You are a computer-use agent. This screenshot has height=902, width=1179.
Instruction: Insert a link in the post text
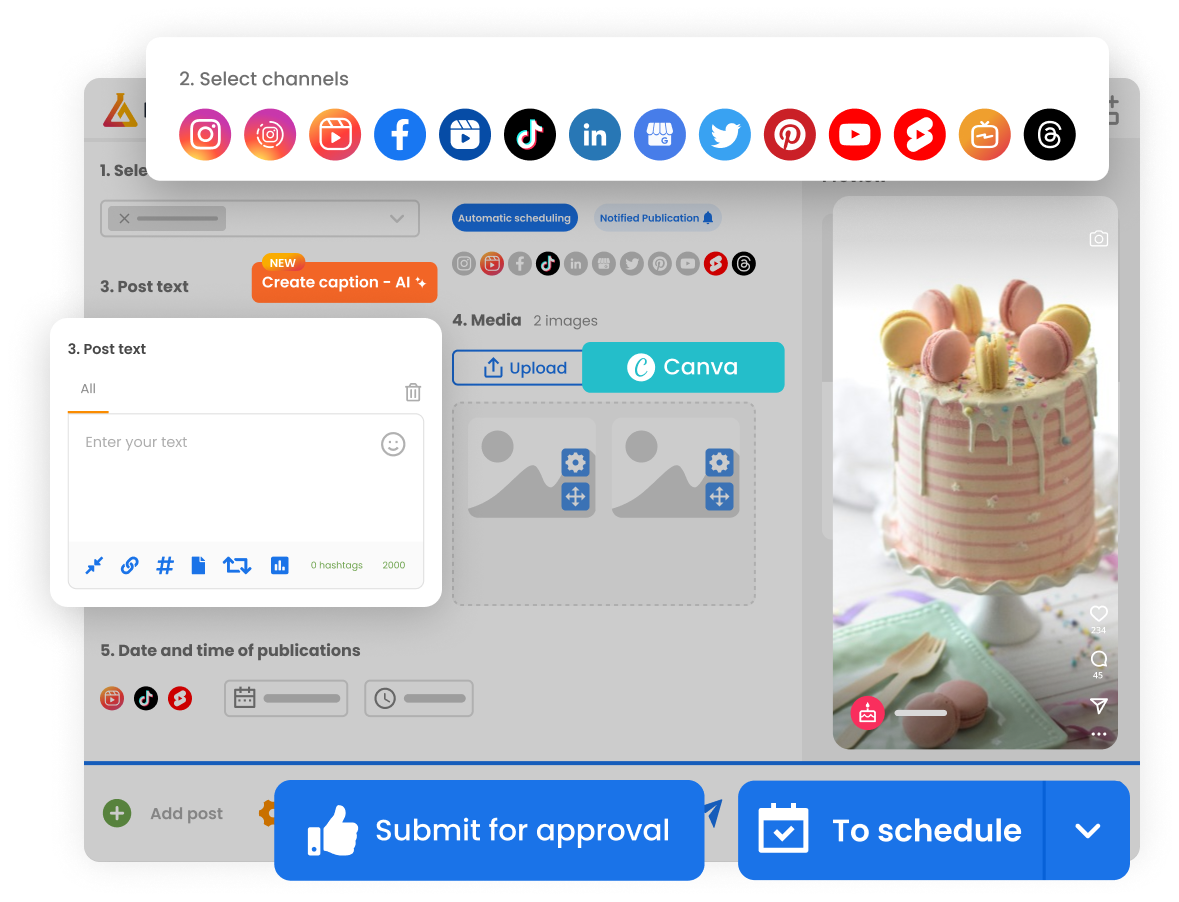point(129,565)
